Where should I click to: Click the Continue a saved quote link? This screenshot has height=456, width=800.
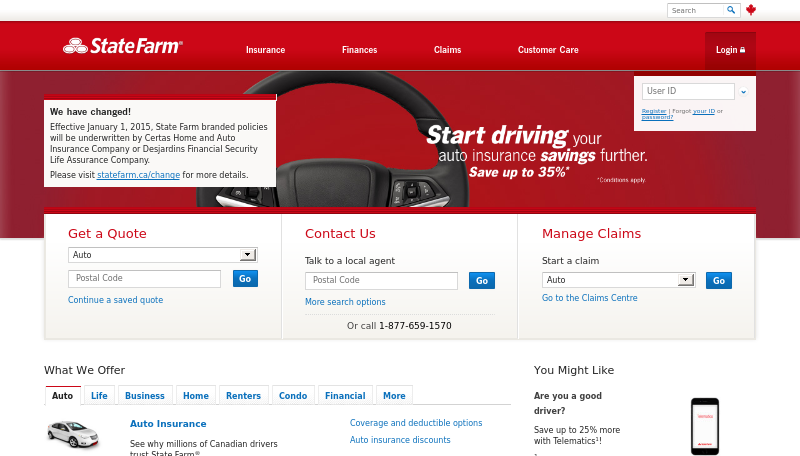pyautogui.click(x=116, y=300)
